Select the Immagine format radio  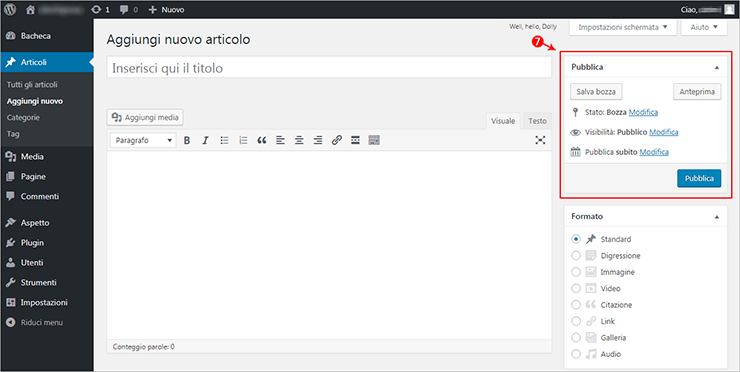tap(576, 272)
